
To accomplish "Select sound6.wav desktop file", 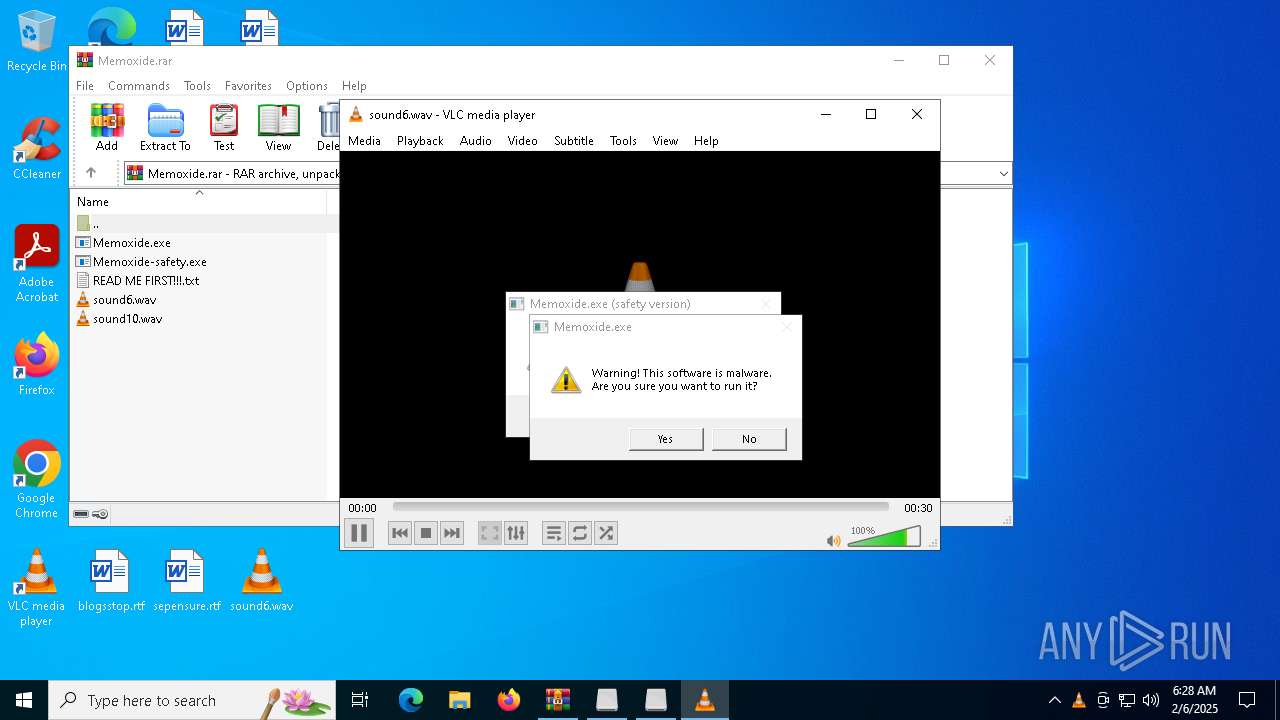I will coord(262,581).
